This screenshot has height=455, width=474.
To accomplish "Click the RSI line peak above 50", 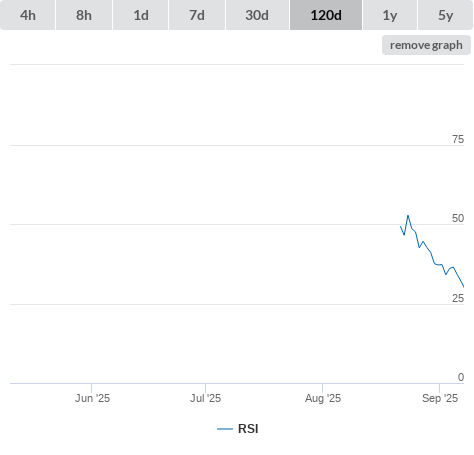I will pyautogui.click(x=408, y=216).
